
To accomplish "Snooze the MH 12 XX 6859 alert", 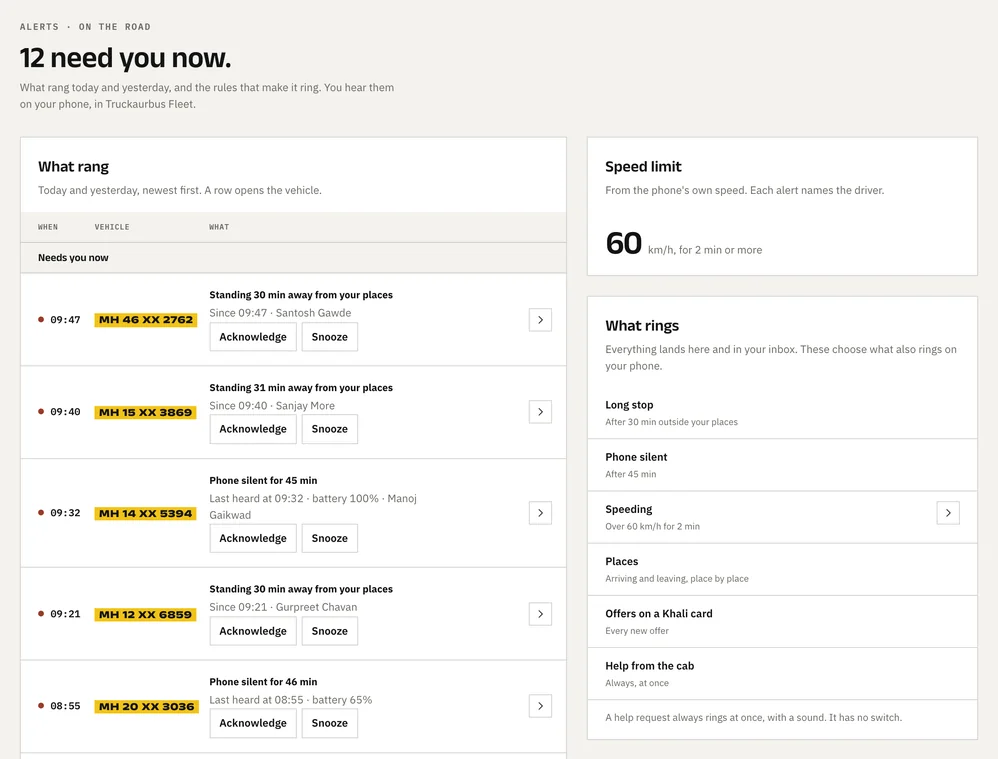I will point(330,631).
